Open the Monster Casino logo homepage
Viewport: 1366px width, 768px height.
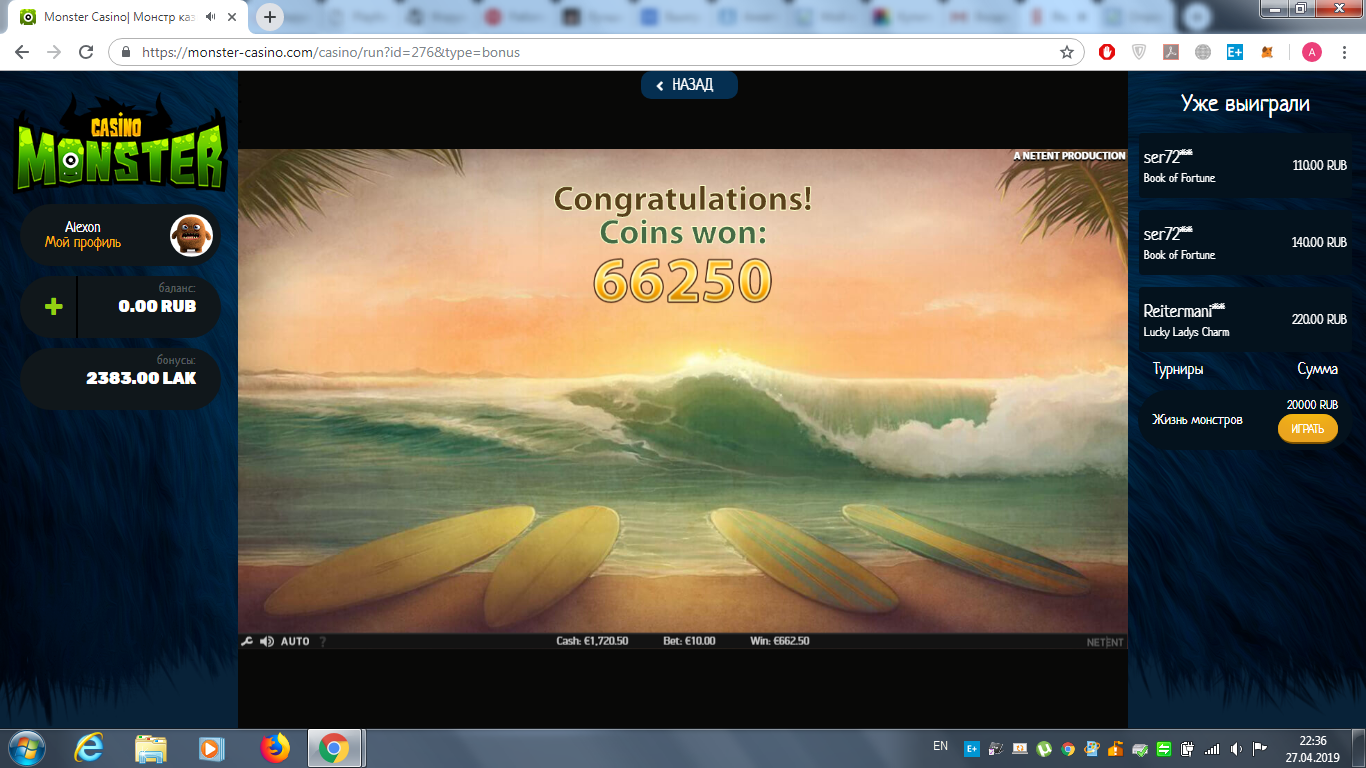point(120,143)
